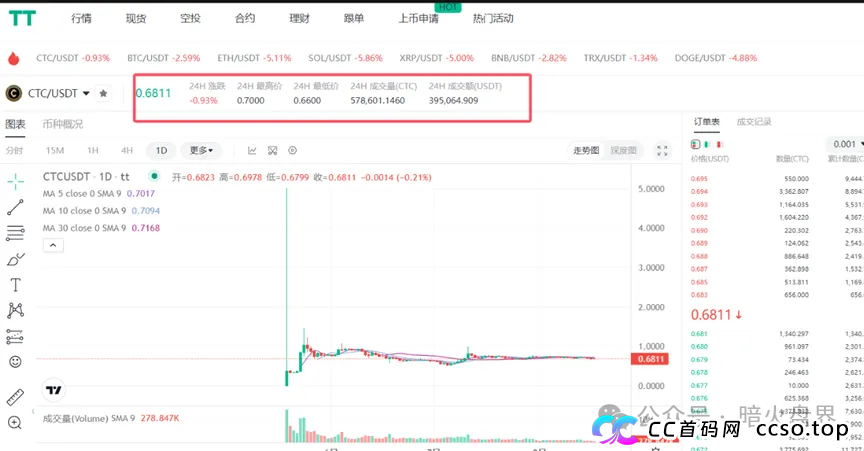Show both bids and asks order book view

(695, 144)
